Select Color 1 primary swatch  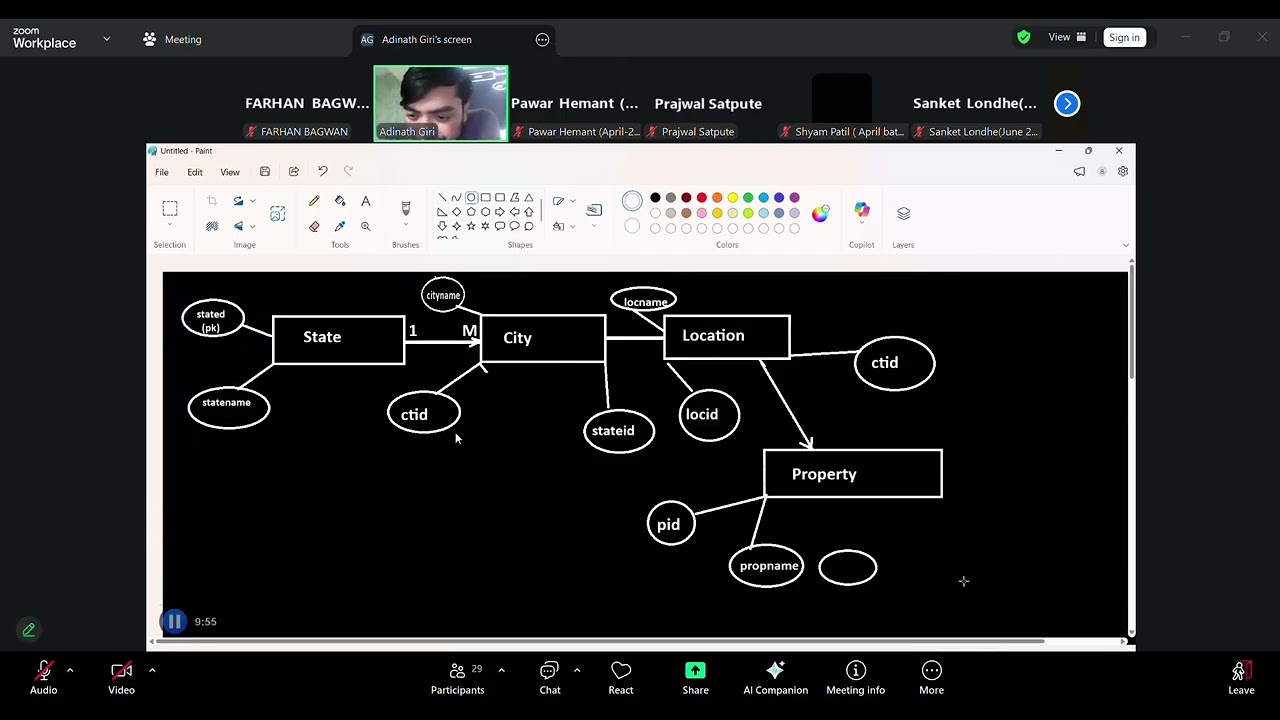(632, 201)
